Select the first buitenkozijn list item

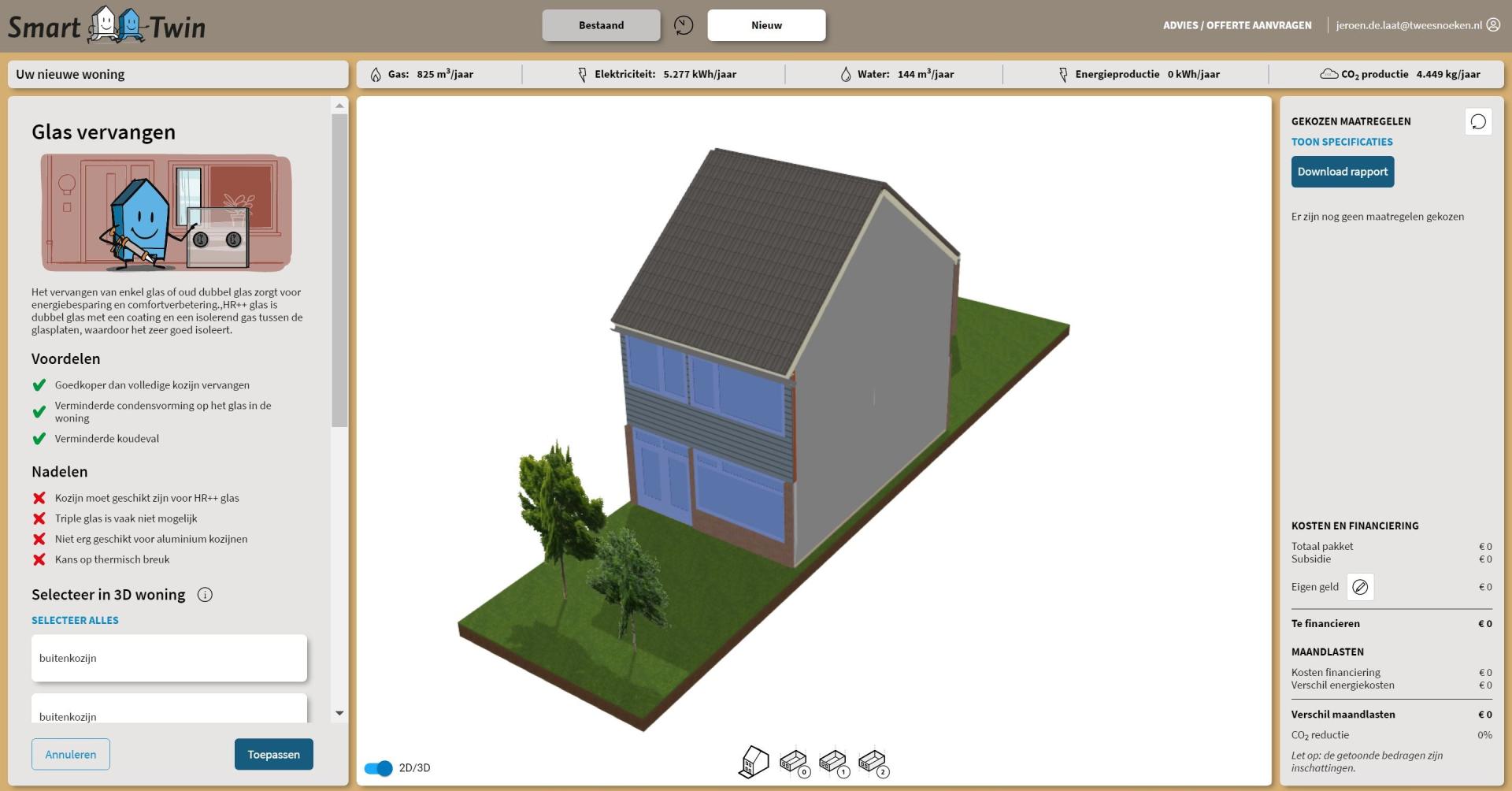click(169, 658)
